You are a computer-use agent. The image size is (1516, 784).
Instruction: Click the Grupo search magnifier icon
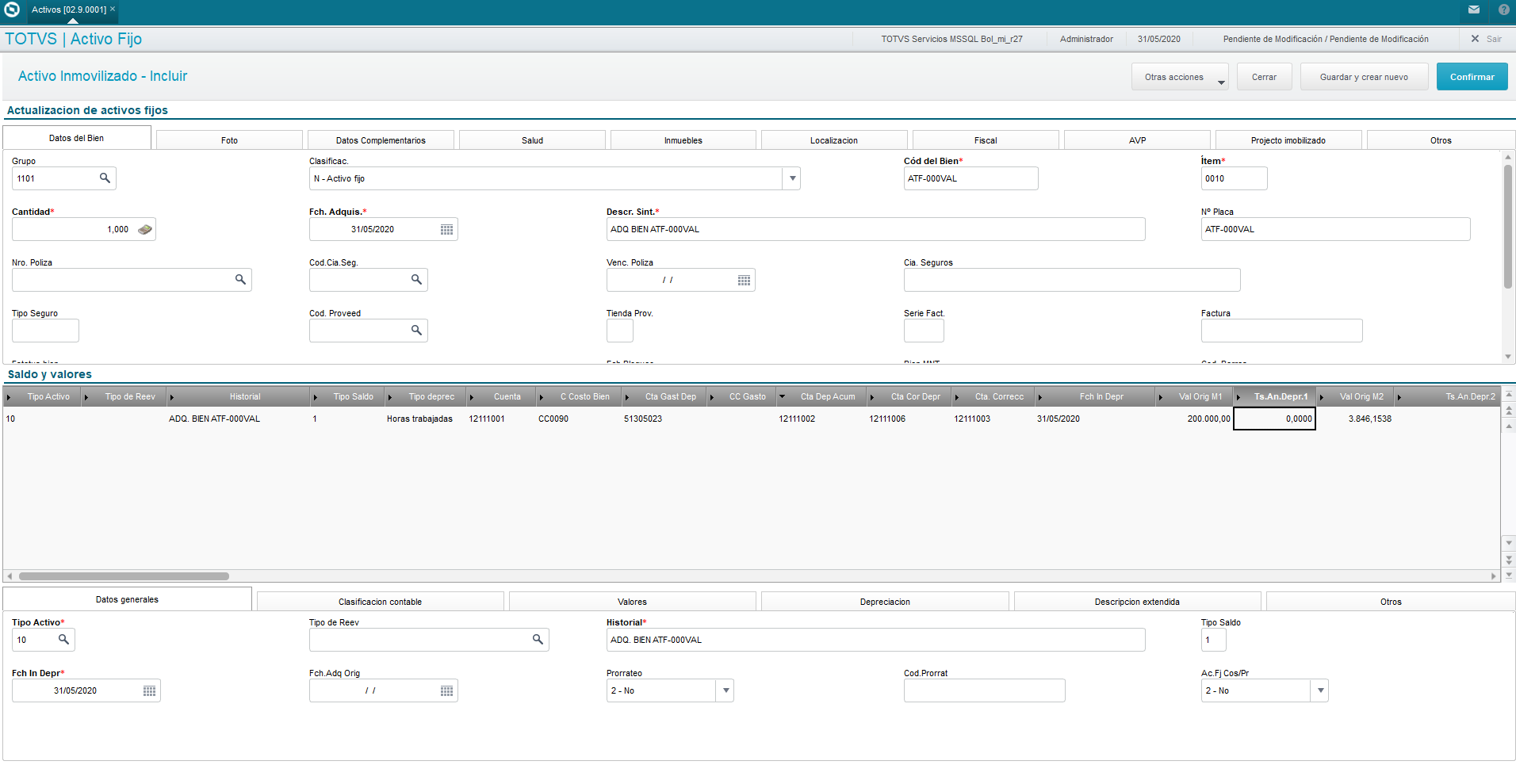tap(105, 178)
